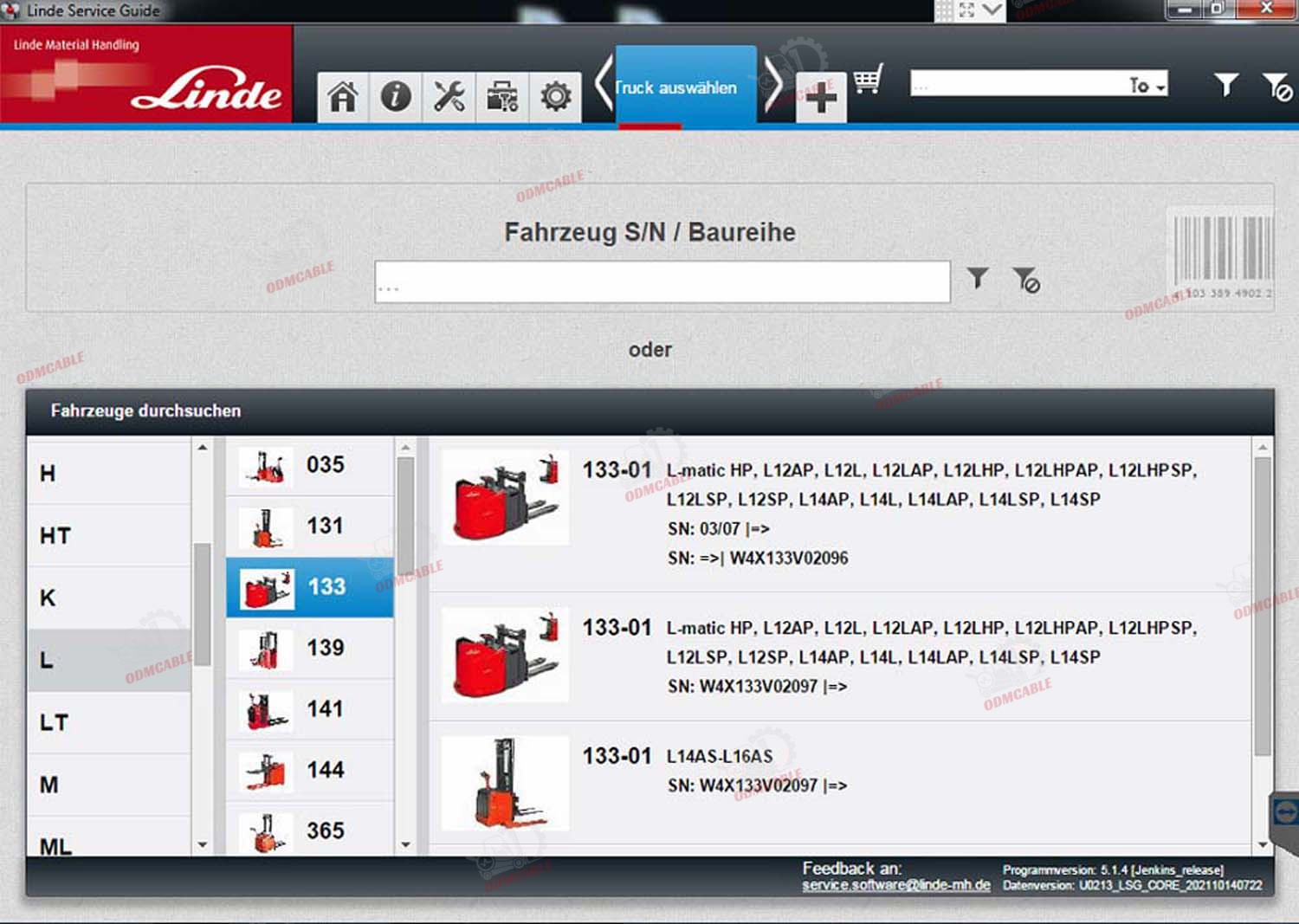Screen dimensions: 1299x924
Task: Apply filter icon in top bar
Action: [x=1225, y=85]
